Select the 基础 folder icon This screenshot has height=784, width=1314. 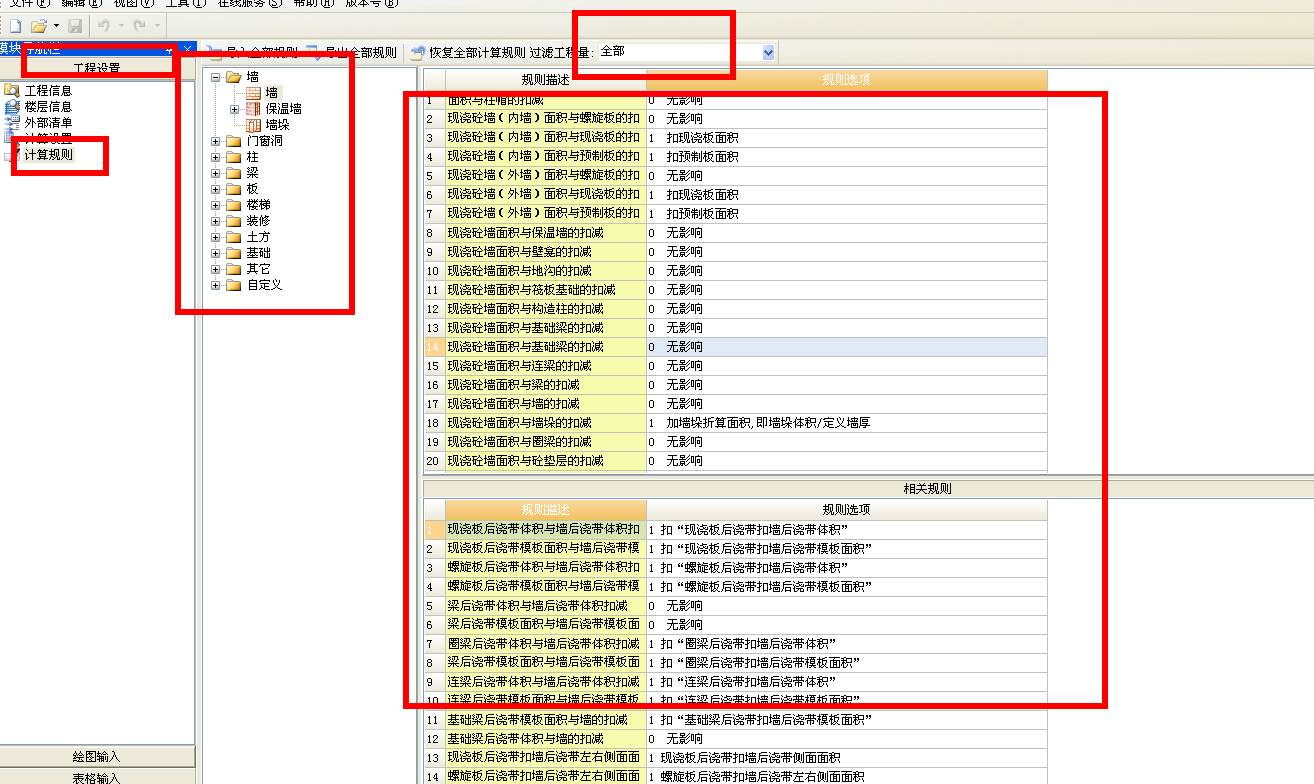[234, 253]
